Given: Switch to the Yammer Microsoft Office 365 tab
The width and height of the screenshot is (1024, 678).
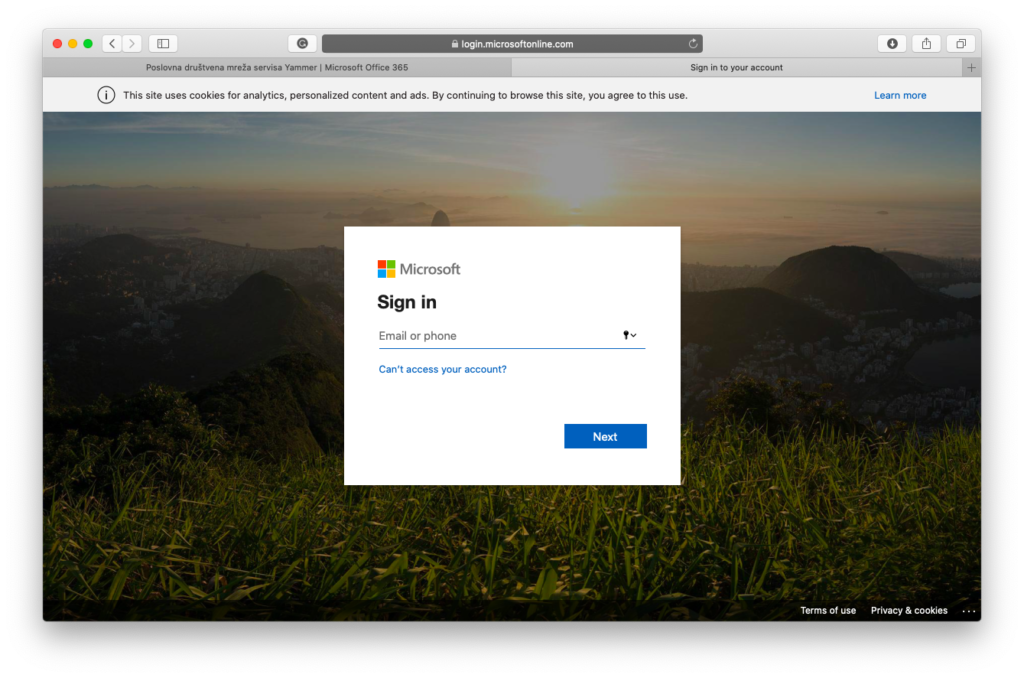Looking at the screenshot, I should tap(277, 68).
